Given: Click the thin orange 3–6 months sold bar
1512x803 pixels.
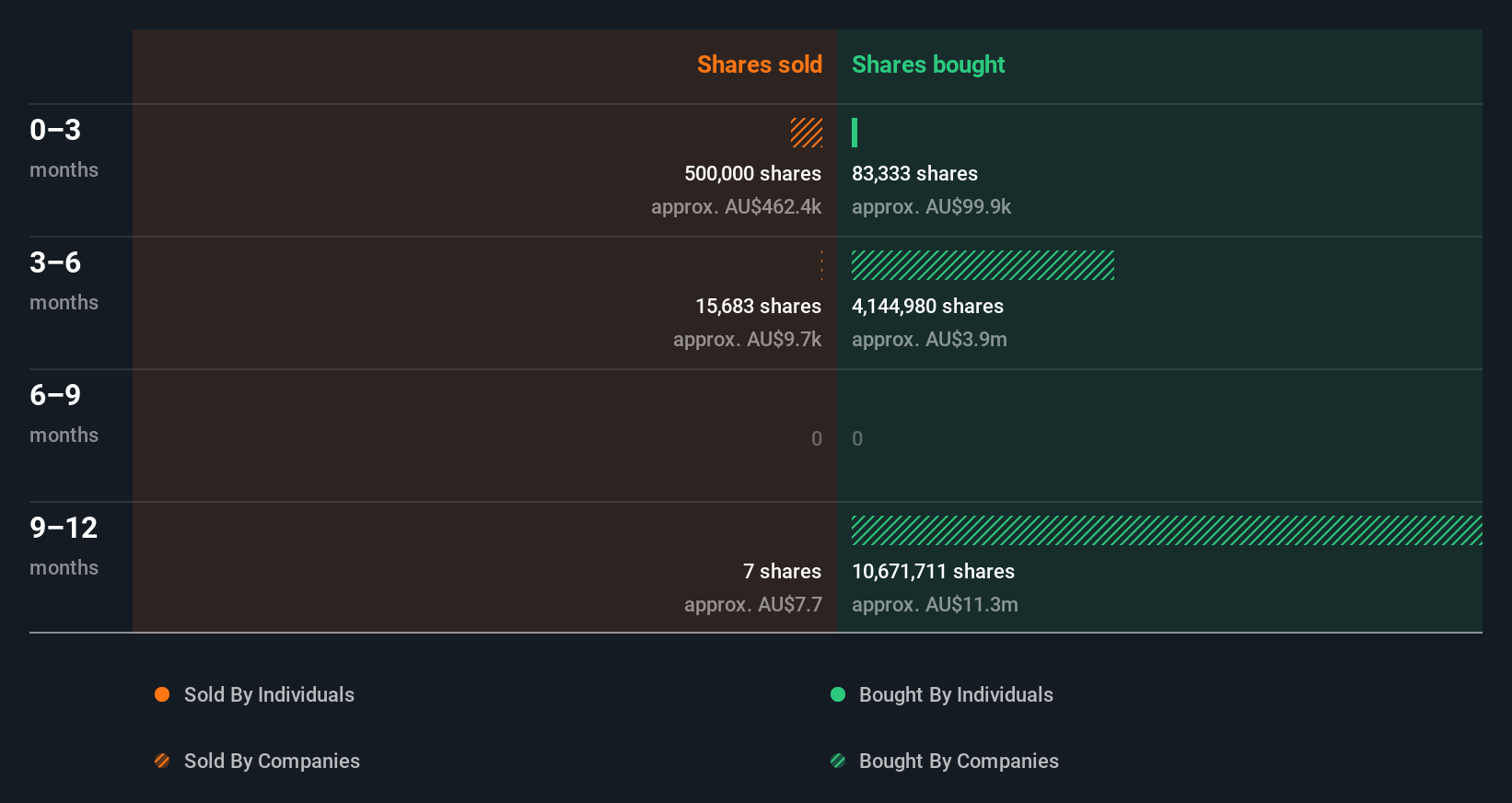Looking at the screenshot, I should (821, 265).
